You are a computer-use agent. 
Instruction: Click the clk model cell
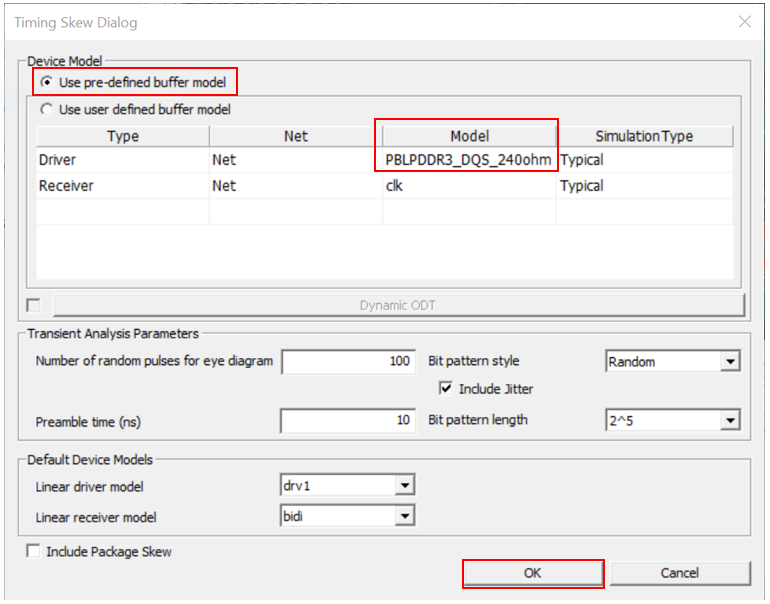[468, 186]
